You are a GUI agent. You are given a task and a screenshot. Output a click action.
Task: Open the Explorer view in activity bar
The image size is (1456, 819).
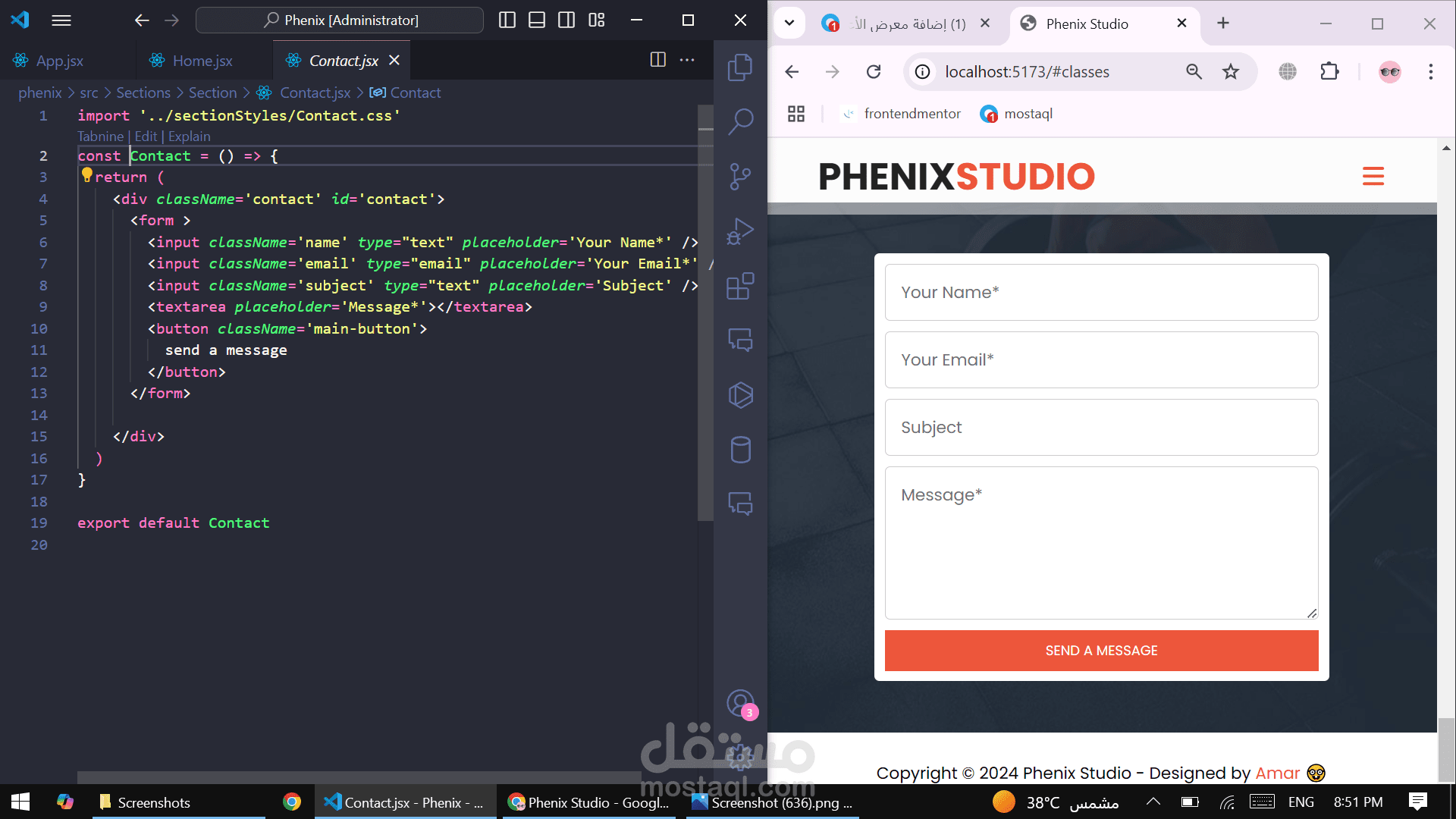(x=740, y=67)
